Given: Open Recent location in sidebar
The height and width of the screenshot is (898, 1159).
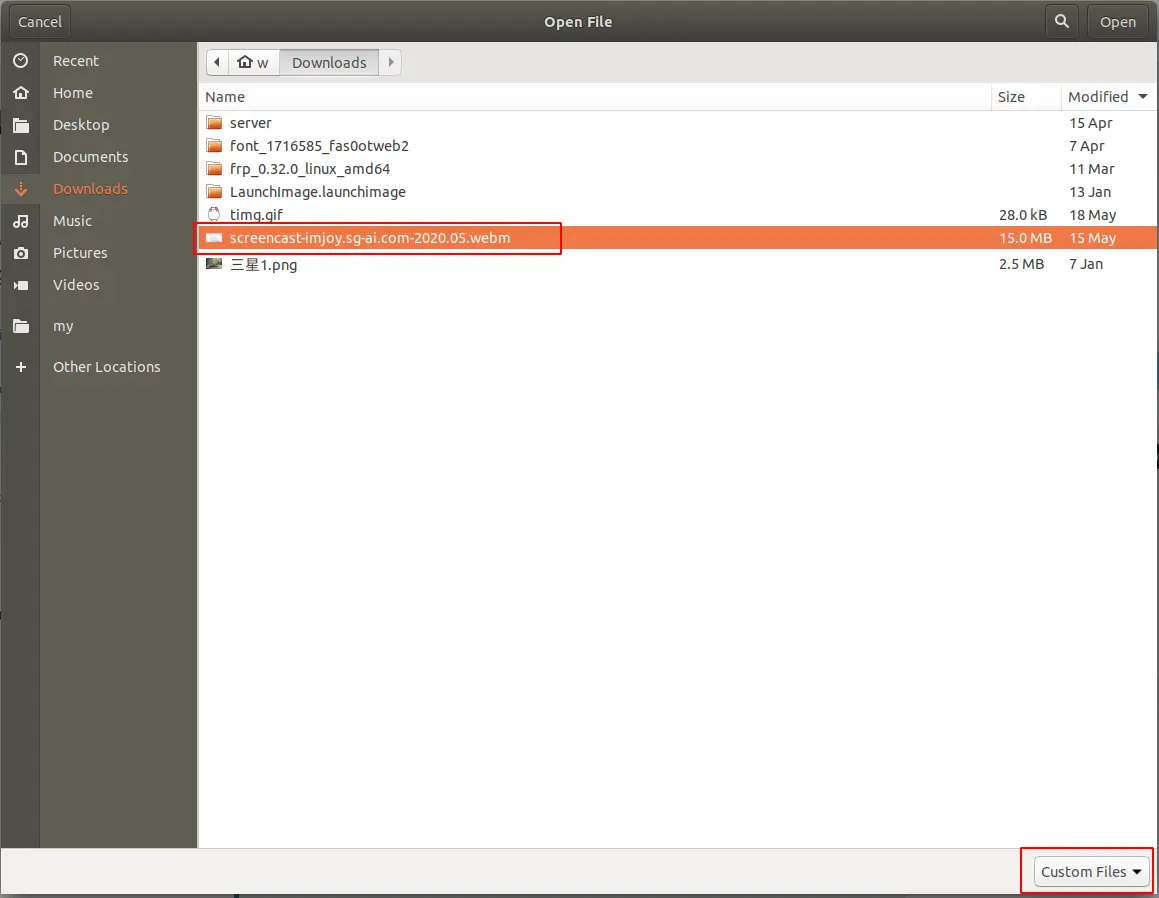Looking at the screenshot, I should click(75, 61).
